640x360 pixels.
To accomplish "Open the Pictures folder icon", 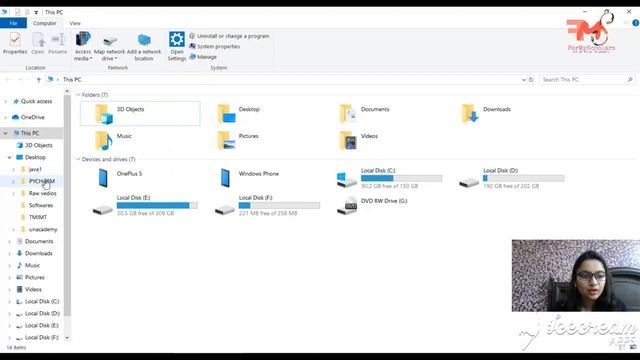I will click(226, 140).
